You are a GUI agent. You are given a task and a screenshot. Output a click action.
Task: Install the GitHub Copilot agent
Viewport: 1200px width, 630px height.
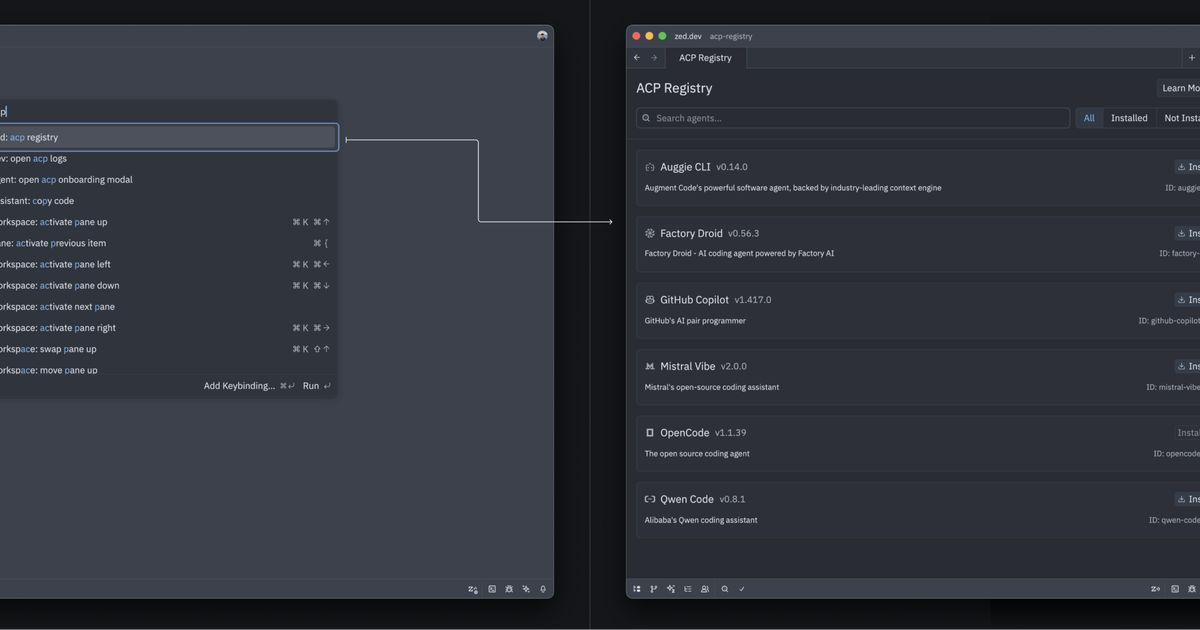click(1188, 300)
